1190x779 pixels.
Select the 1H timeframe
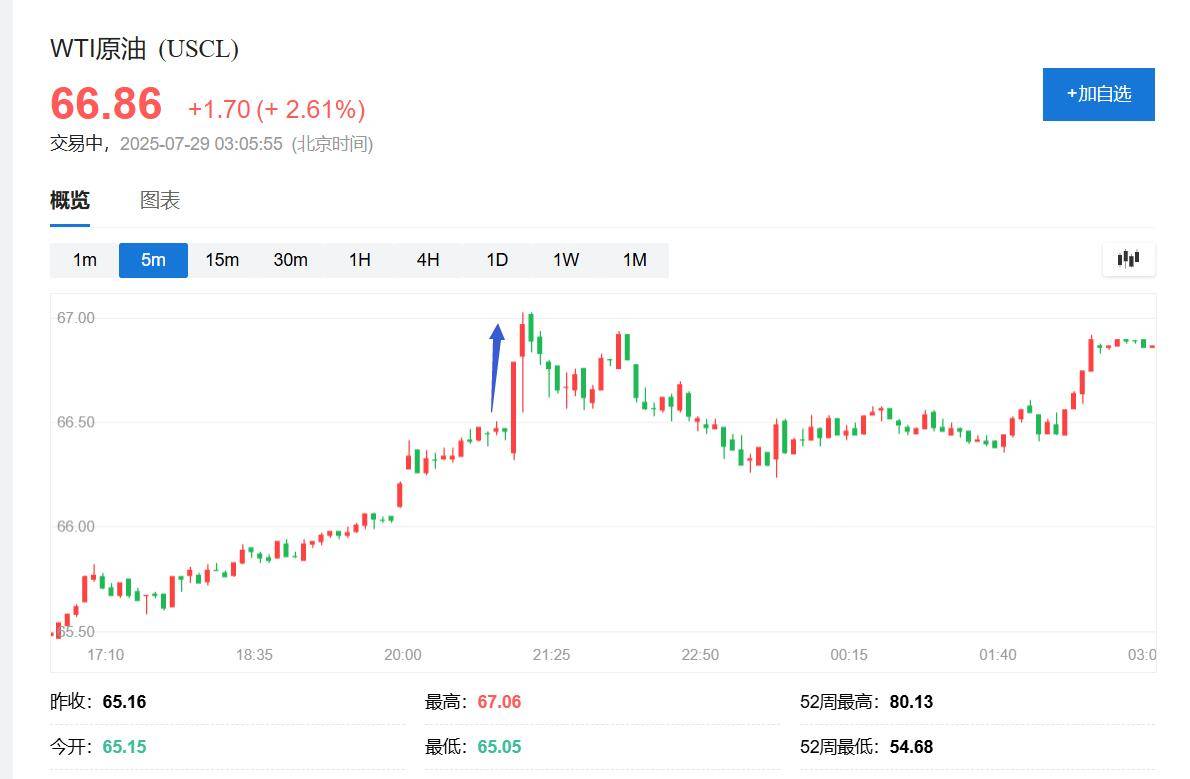click(x=359, y=259)
